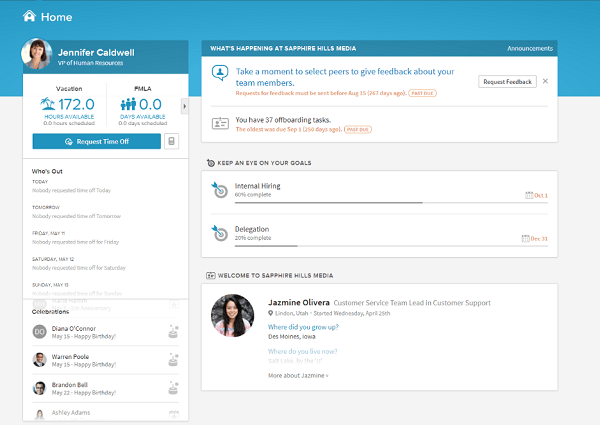
Task: Click the 172.0 vacation hours value
Action: coord(76,104)
